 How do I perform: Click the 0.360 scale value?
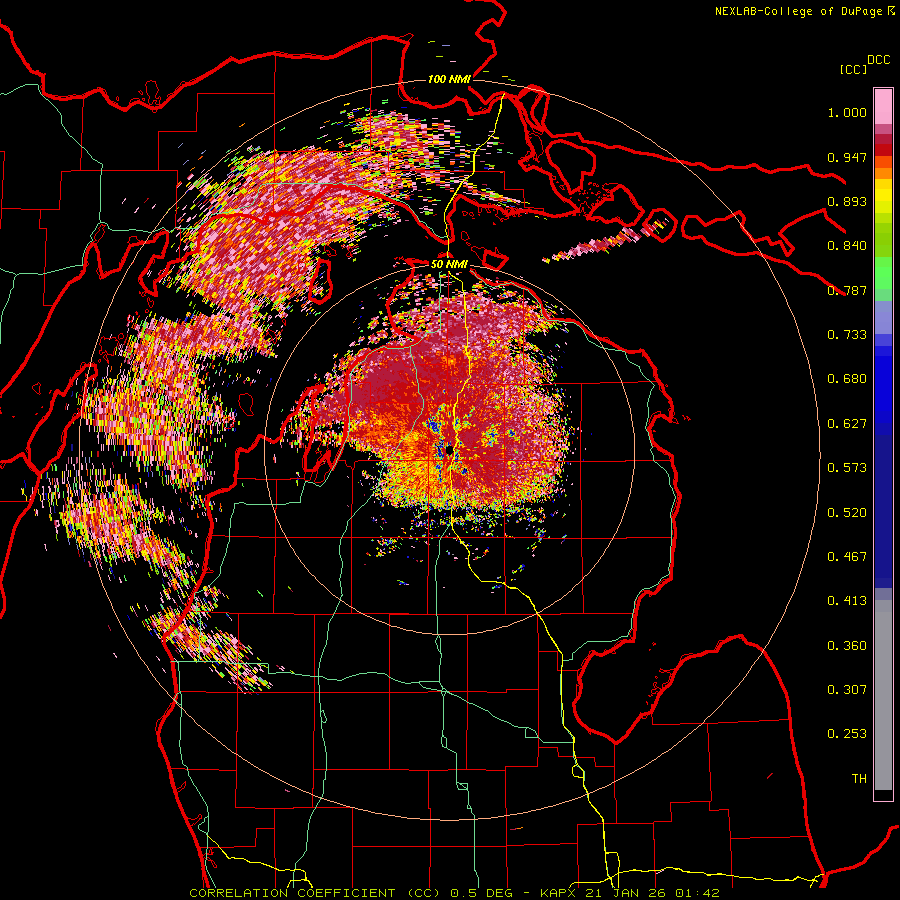click(847, 646)
